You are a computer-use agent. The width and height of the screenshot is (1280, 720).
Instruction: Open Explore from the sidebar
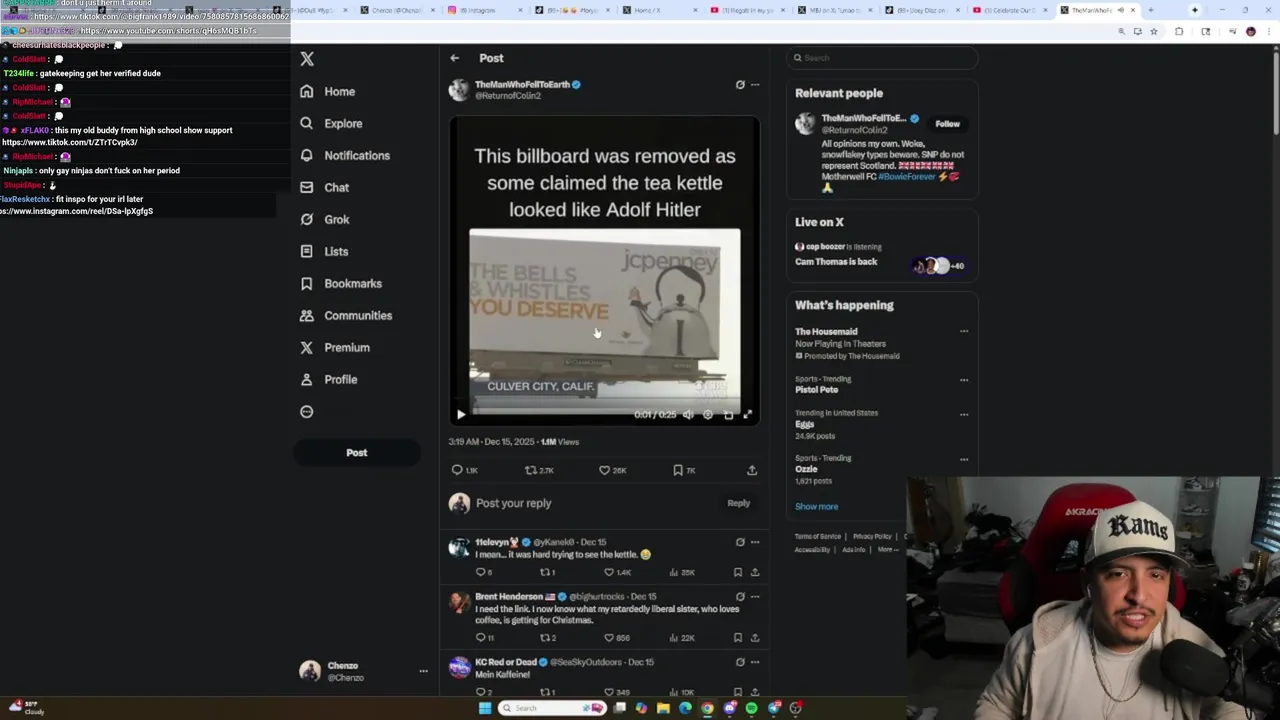pyautogui.click(x=331, y=123)
